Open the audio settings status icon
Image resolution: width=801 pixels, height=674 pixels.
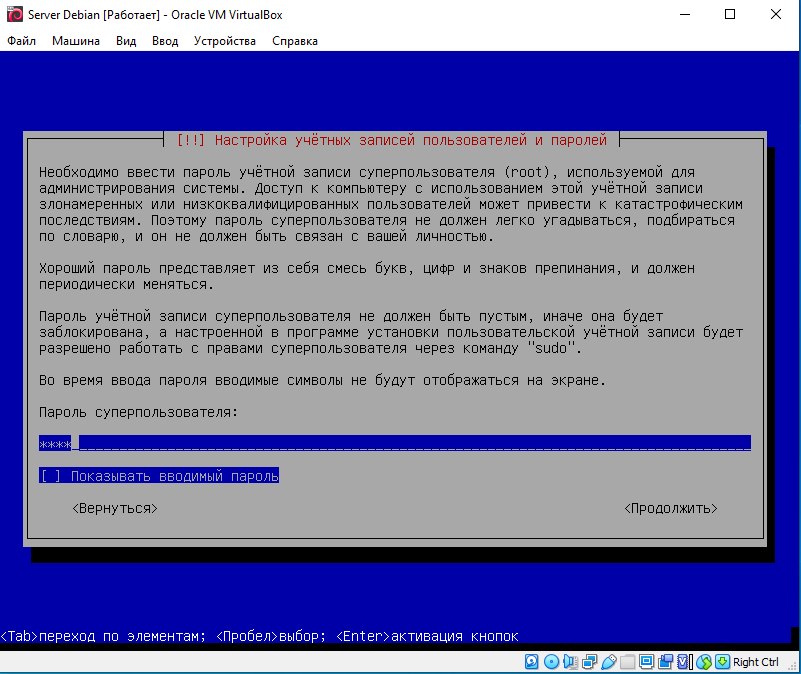click(569, 662)
